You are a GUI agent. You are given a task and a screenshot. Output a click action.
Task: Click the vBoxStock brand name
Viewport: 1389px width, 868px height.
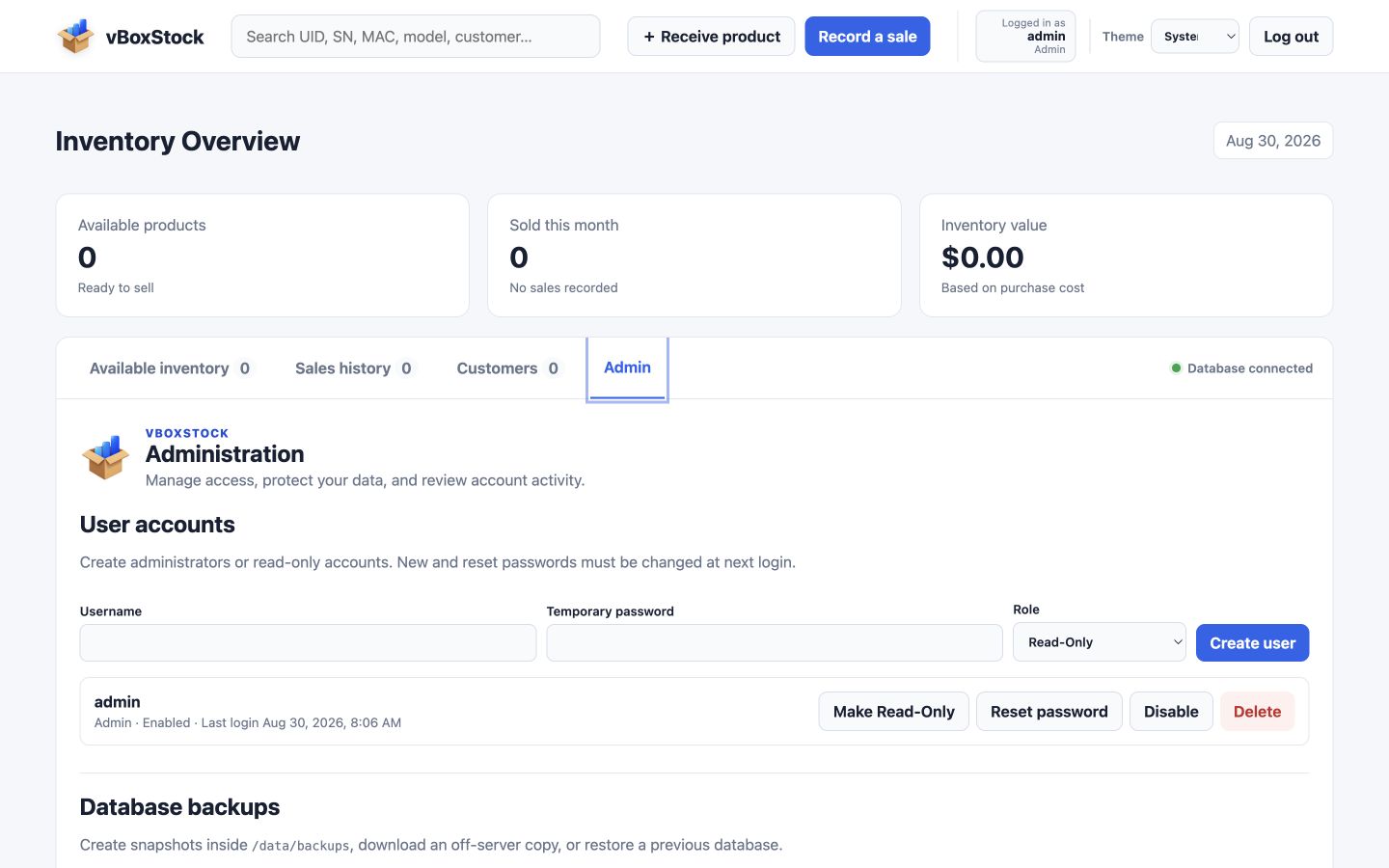click(154, 37)
